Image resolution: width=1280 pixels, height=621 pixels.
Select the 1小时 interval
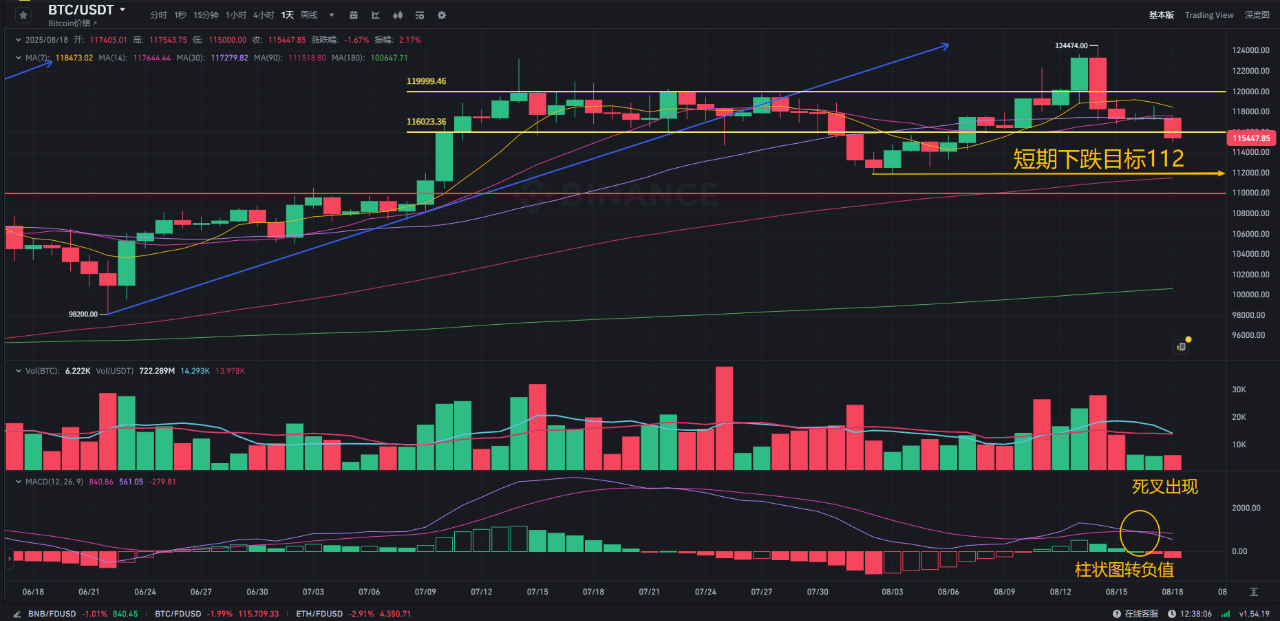(x=236, y=15)
